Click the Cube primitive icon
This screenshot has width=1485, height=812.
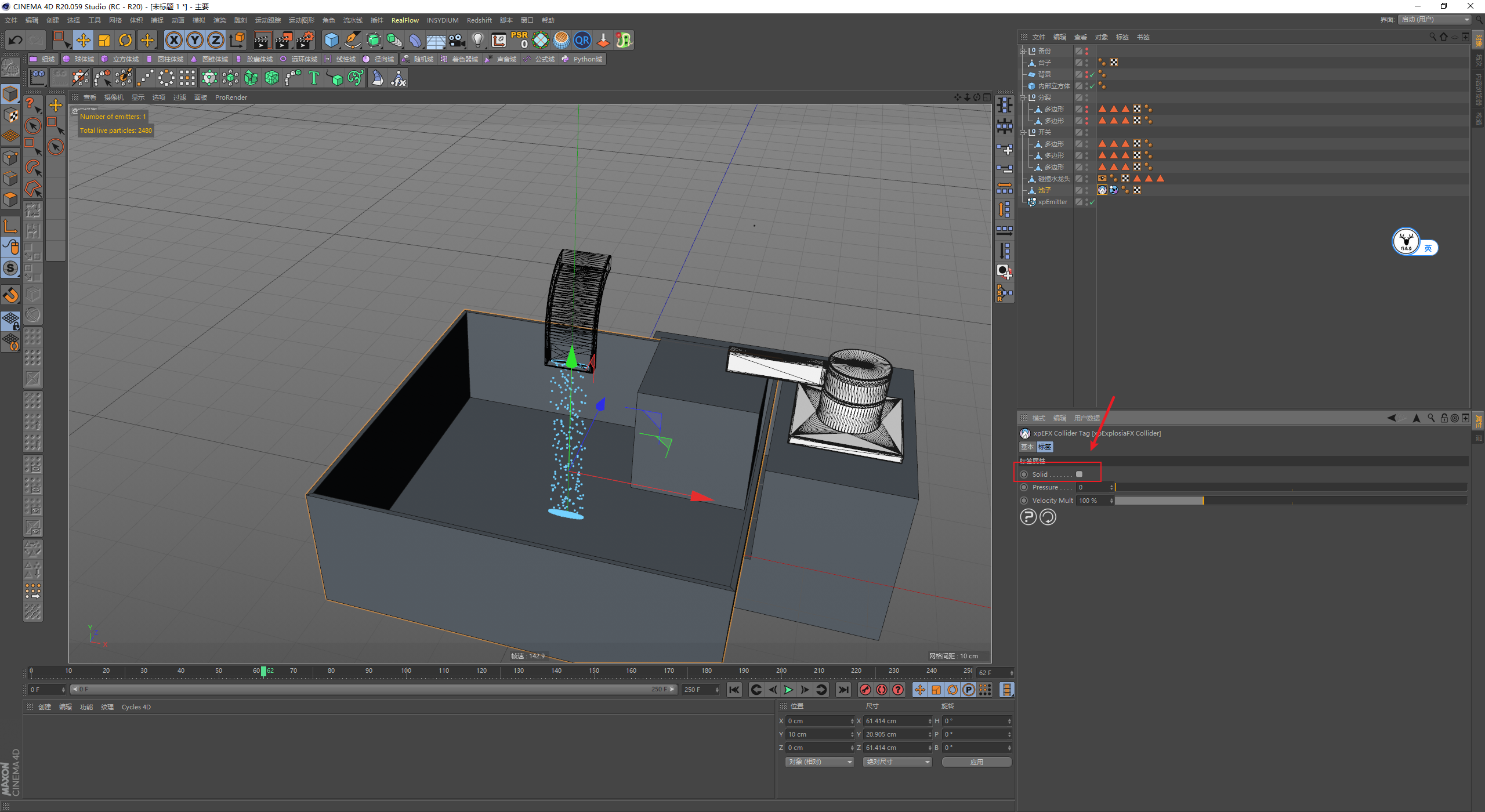click(x=331, y=40)
